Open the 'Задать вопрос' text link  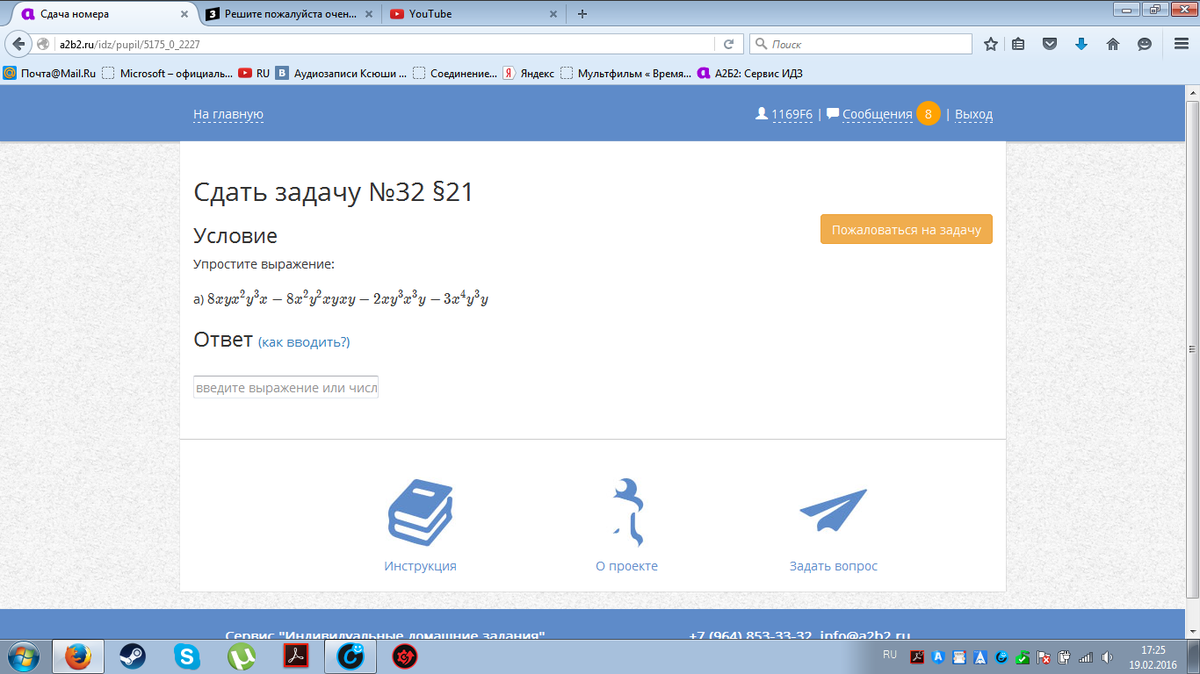pyautogui.click(x=833, y=566)
